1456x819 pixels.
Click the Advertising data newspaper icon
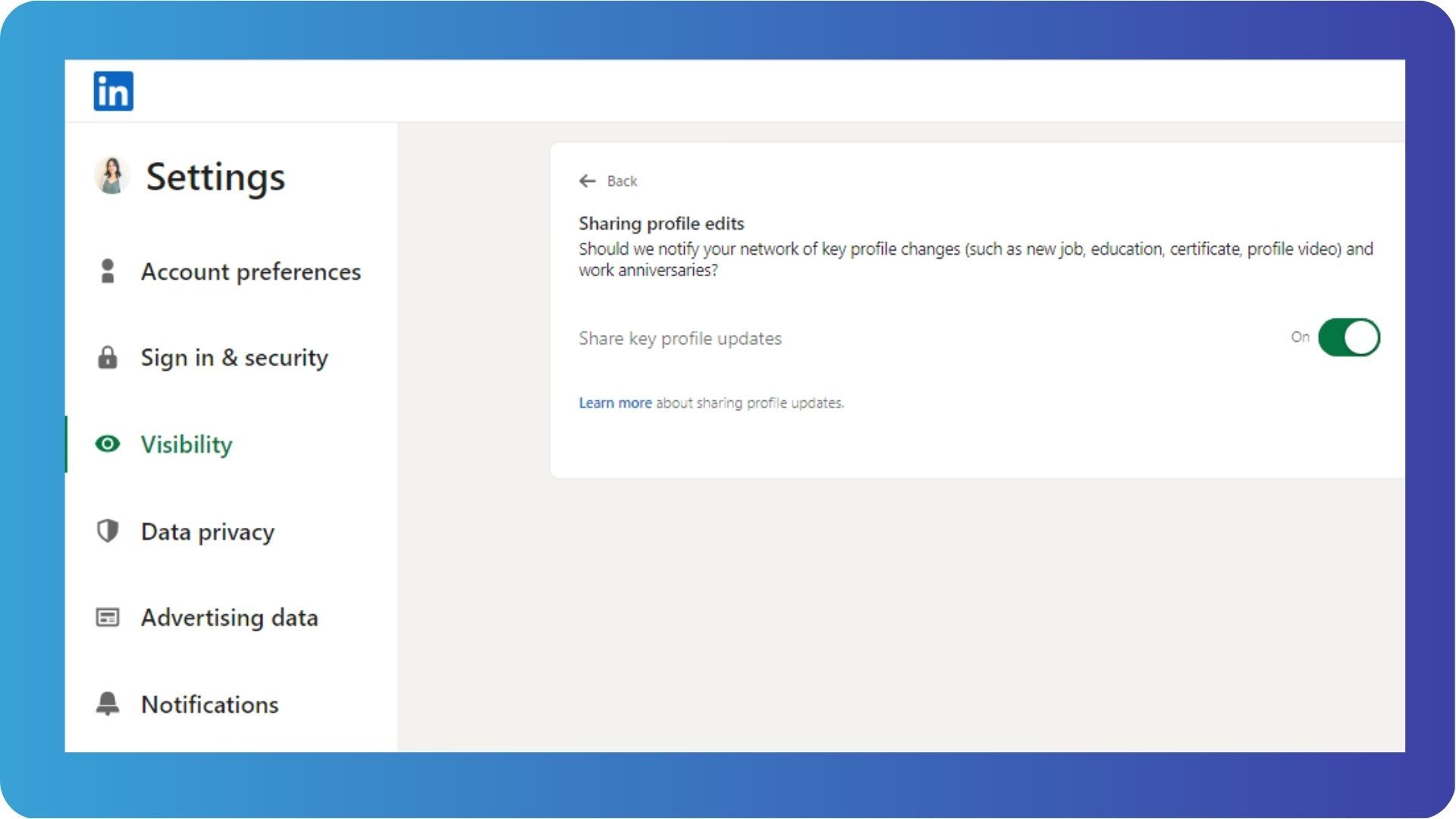pyautogui.click(x=108, y=617)
